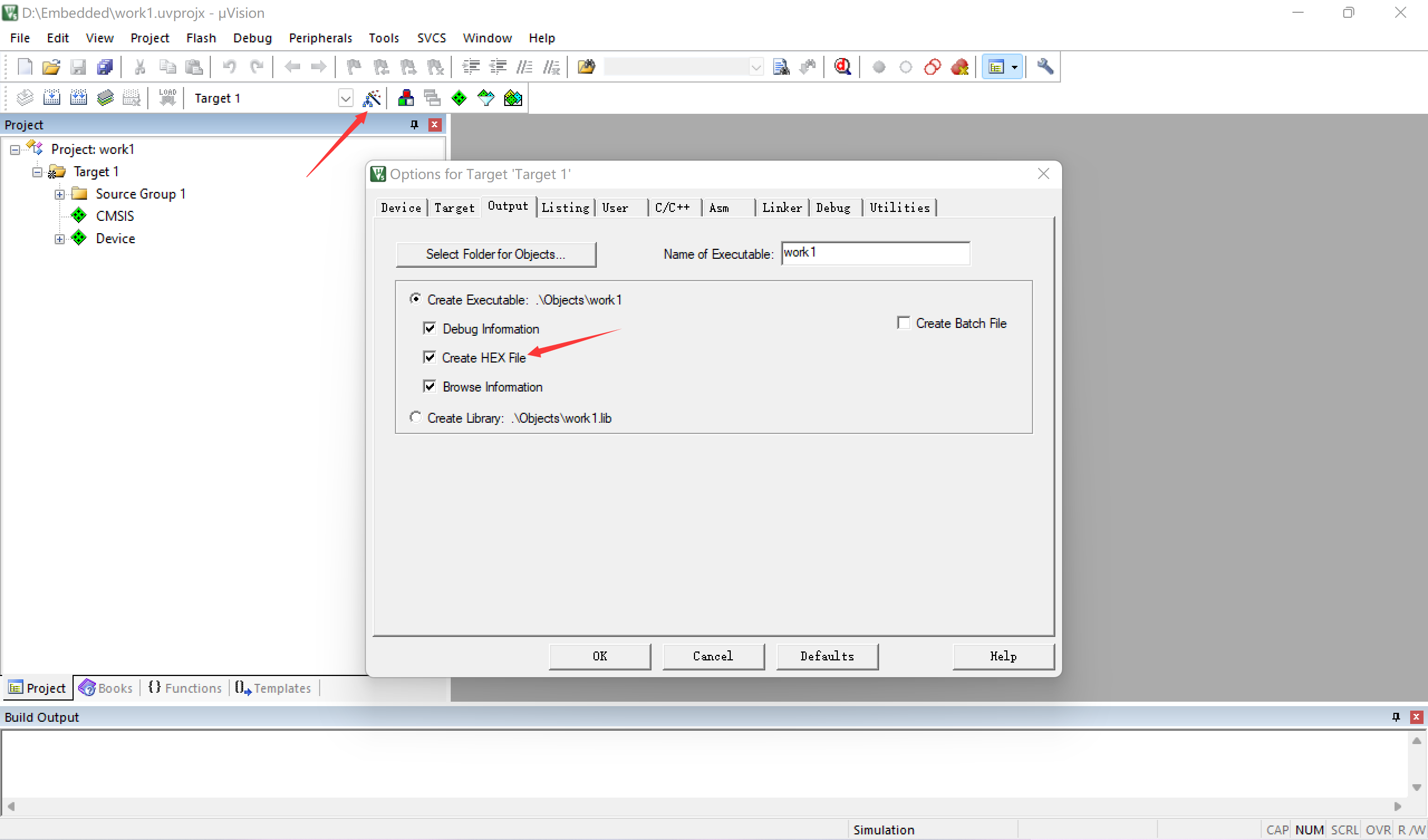Click the Batch Build icon
This screenshot has width=1428, height=840.
click(105, 98)
